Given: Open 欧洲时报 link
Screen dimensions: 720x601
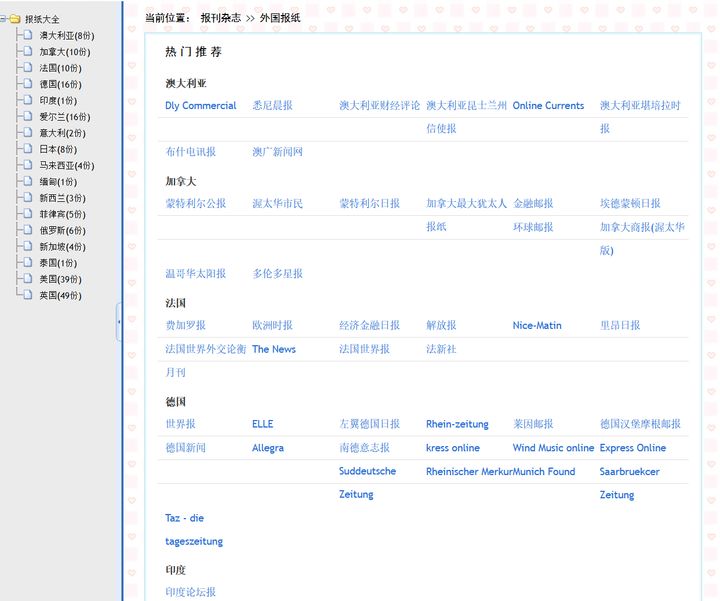Looking at the screenshot, I should (272, 326).
